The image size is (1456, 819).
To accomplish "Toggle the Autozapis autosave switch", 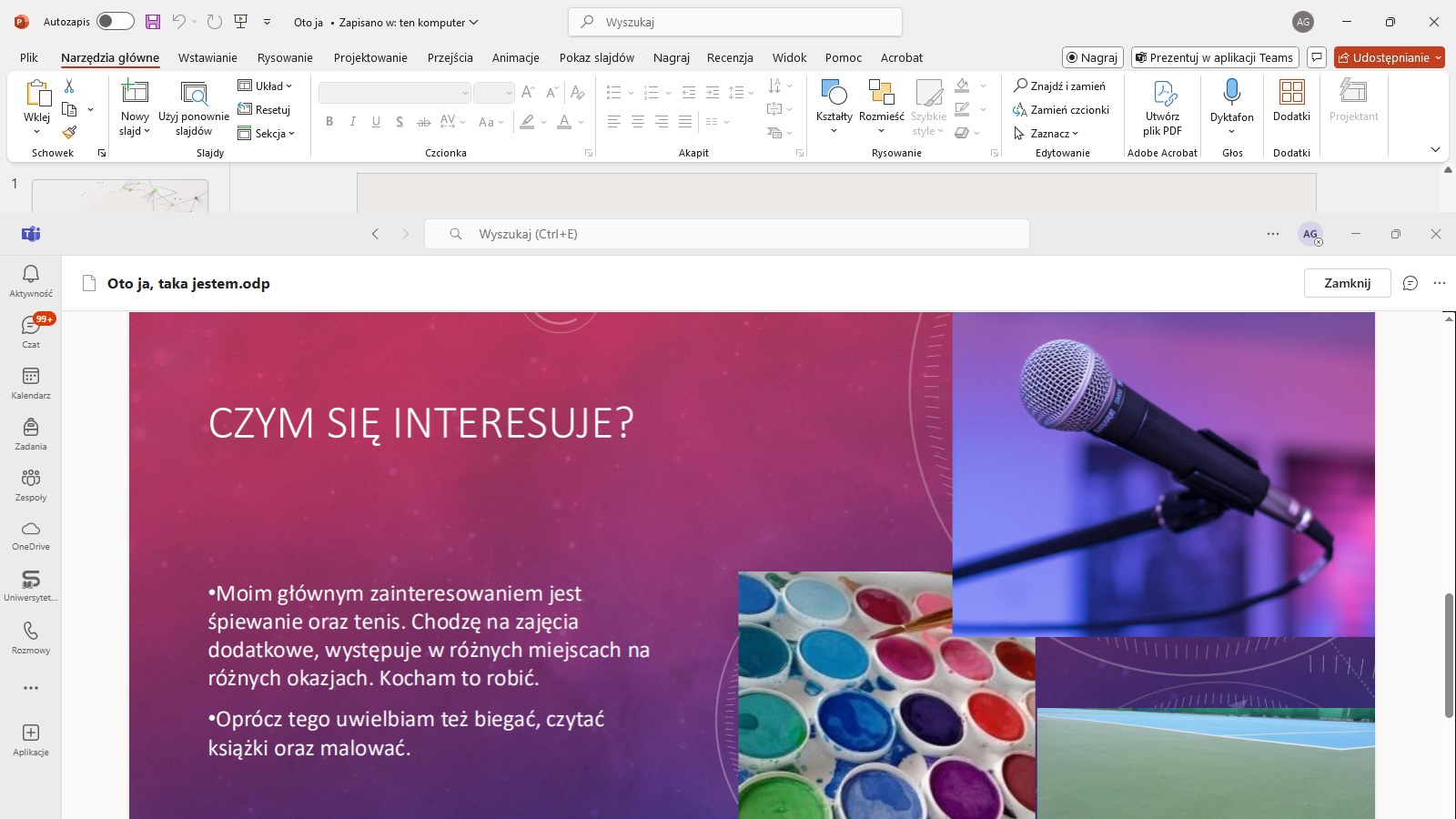I will coord(116,21).
